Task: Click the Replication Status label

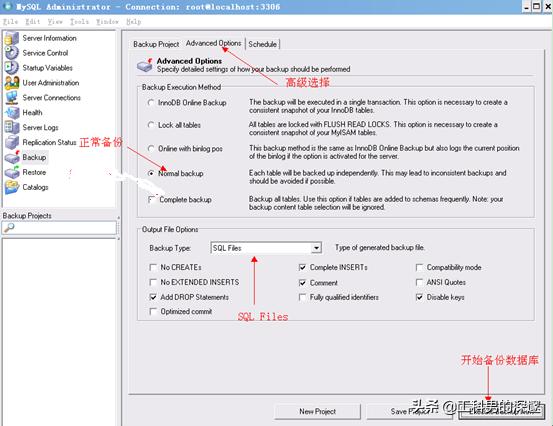Action: (49, 142)
